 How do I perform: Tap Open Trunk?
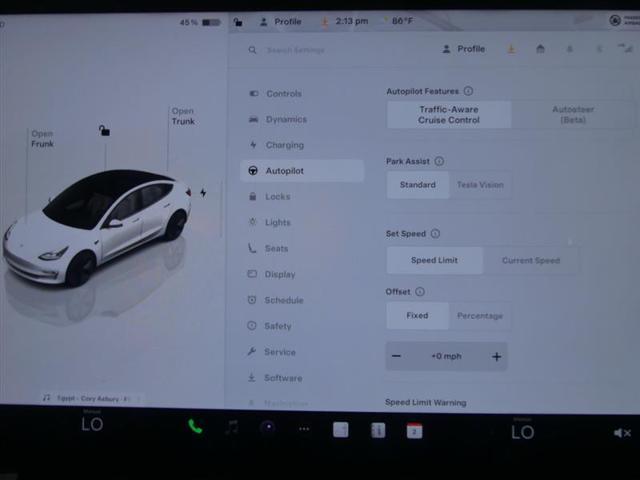pyautogui.click(x=183, y=116)
